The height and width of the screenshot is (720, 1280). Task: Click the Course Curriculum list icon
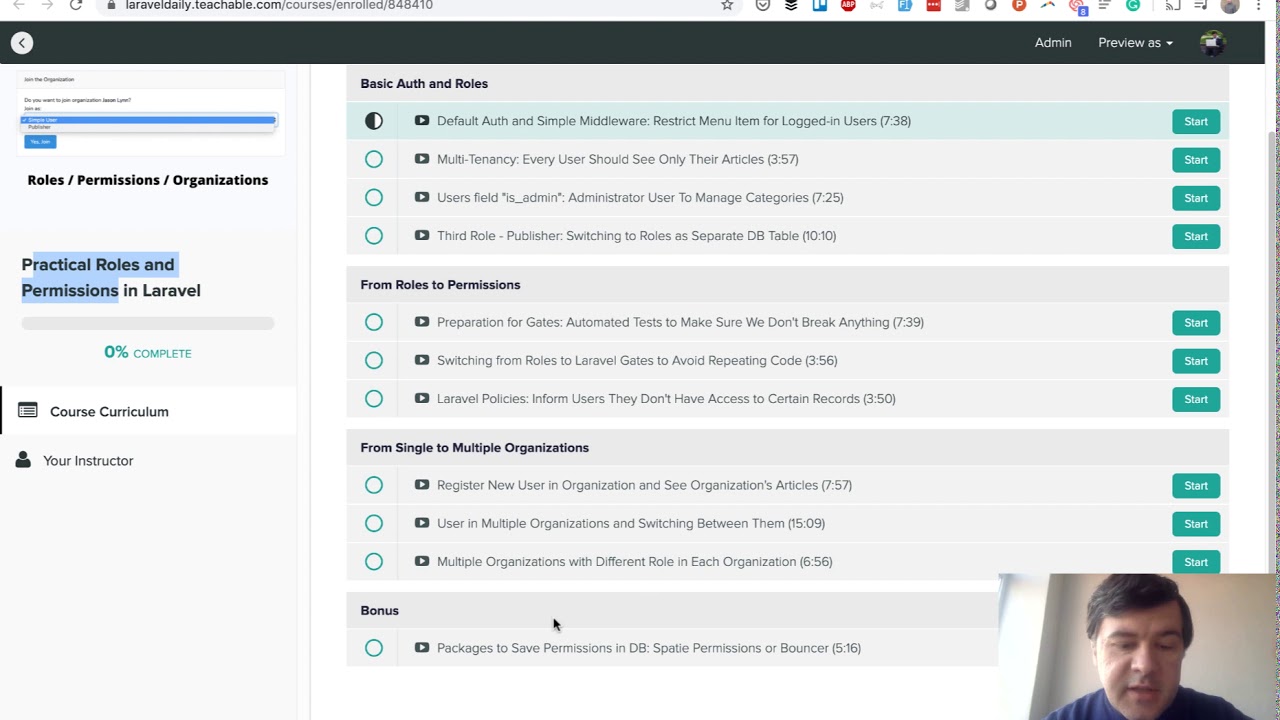pos(28,411)
